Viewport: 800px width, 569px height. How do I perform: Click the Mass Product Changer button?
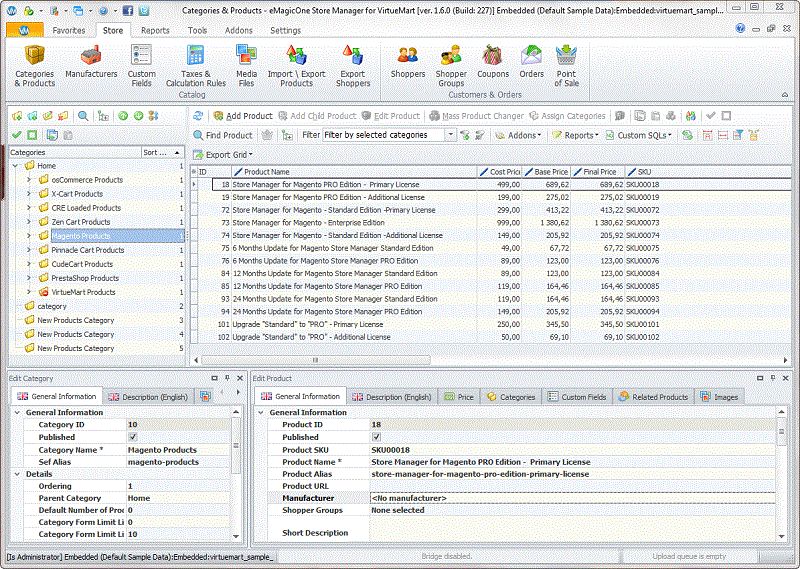click(477, 116)
